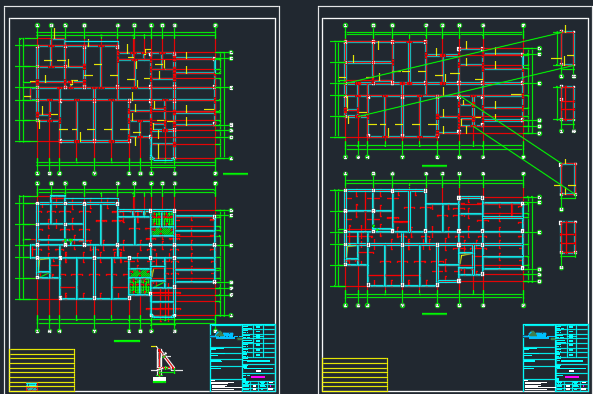This screenshot has height=394, width=593.
Task: Click the green title underline below left lower plan
Action: coord(127,341)
